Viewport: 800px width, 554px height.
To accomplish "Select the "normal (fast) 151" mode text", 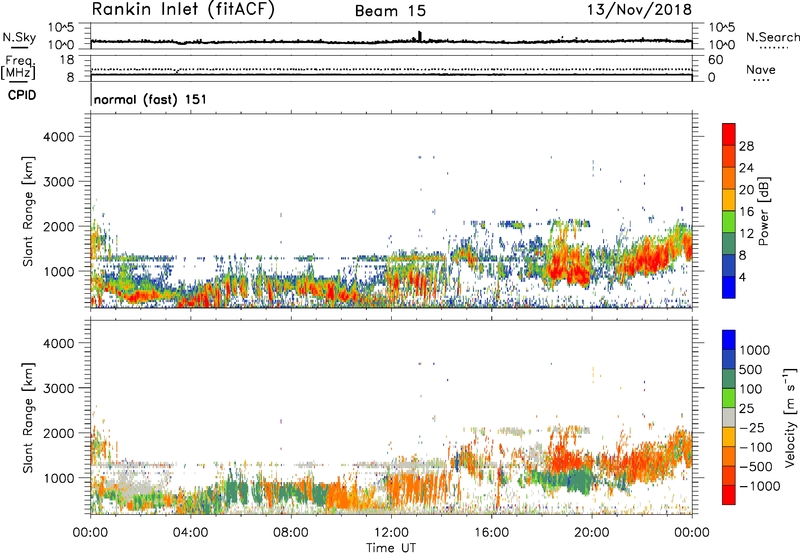I will [x=150, y=99].
